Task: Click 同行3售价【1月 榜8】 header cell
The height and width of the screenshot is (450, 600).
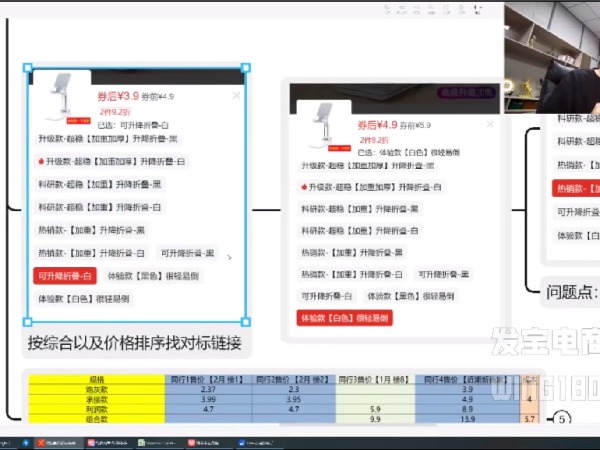Action: (x=375, y=380)
